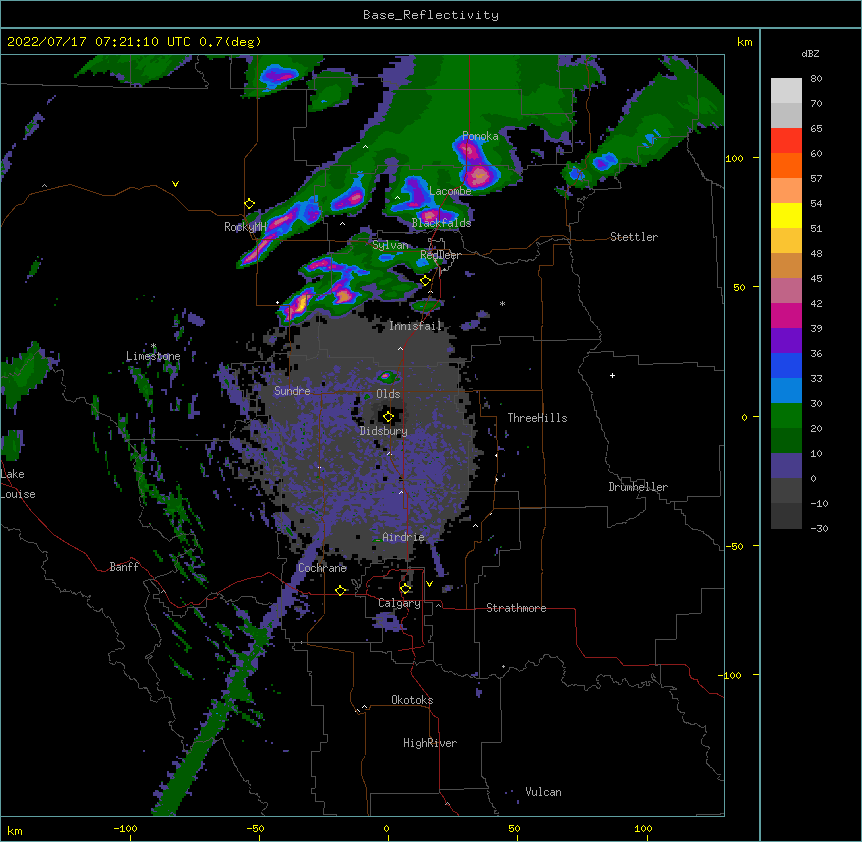Click the Okotoks town label

[412, 700]
